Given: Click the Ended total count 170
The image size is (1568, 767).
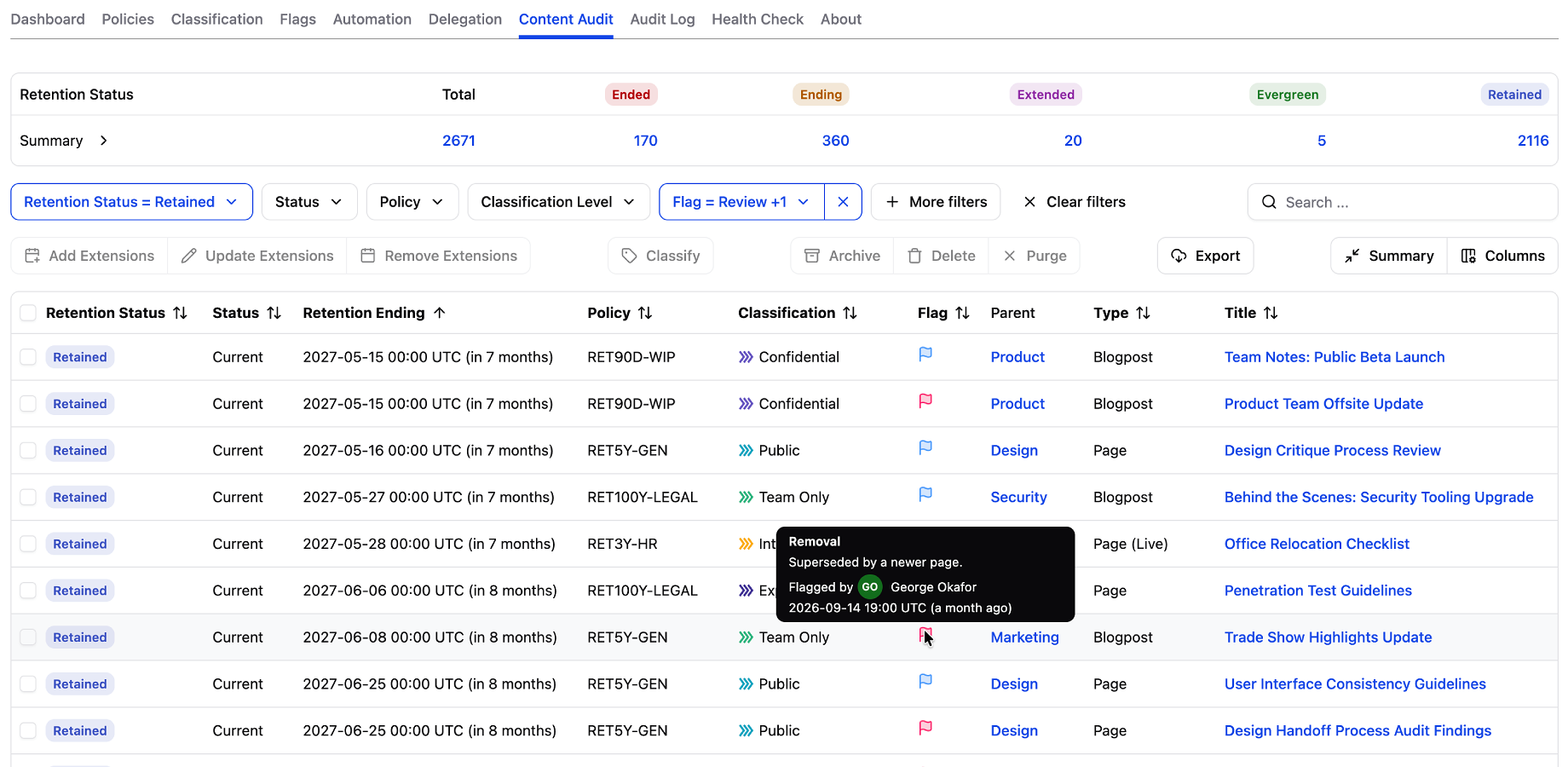Looking at the screenshot, I should pos(645,141).
